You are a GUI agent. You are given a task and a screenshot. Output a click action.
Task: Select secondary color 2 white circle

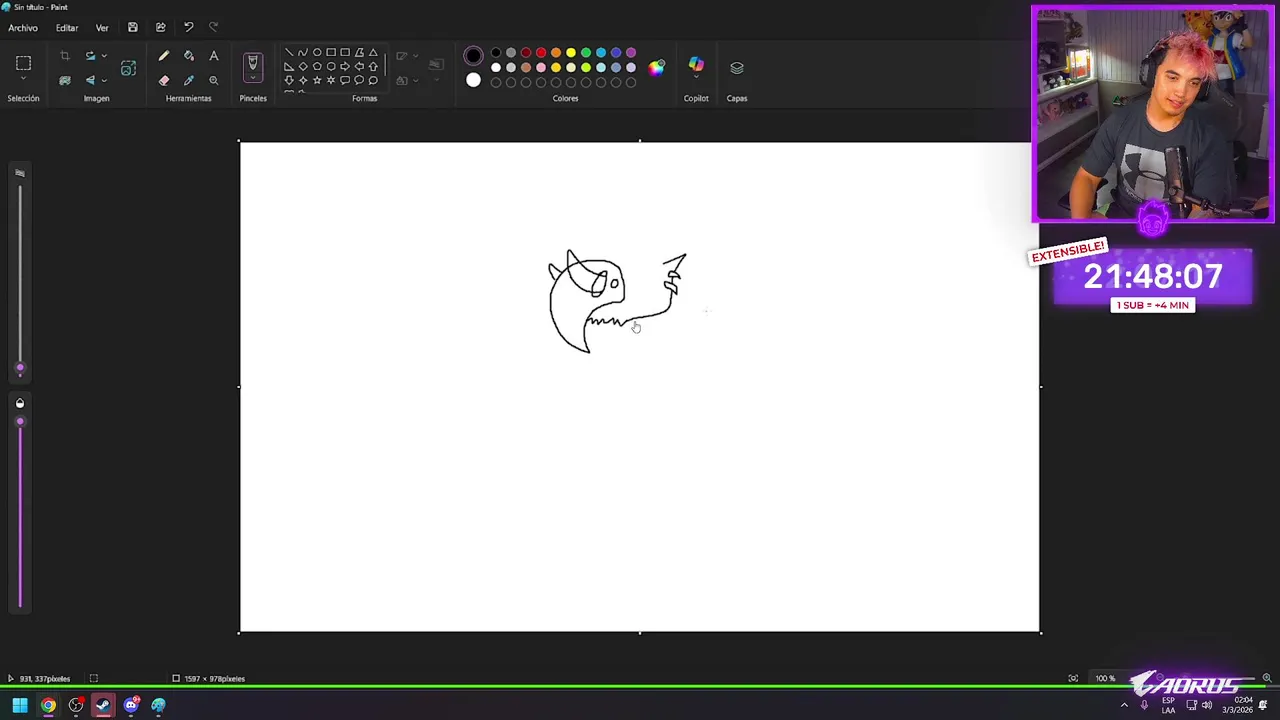point(473,80)
